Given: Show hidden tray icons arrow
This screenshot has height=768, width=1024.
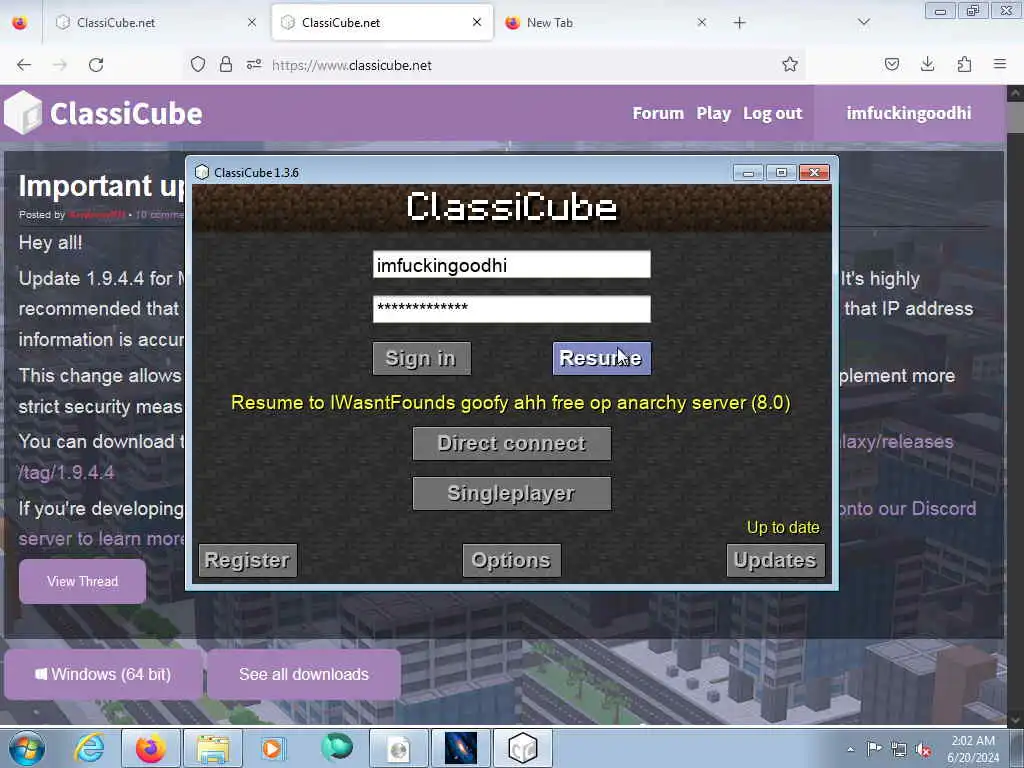Looking at the screenshot, I should coord(850,749).
